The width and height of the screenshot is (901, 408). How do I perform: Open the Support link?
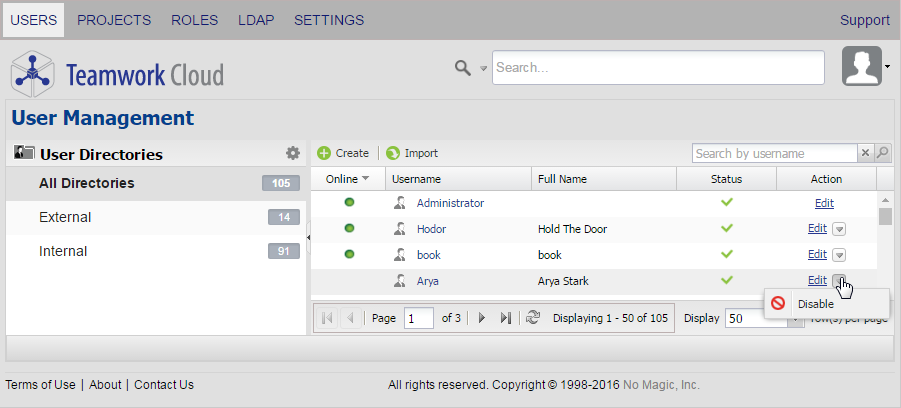(x=865, y=20)
